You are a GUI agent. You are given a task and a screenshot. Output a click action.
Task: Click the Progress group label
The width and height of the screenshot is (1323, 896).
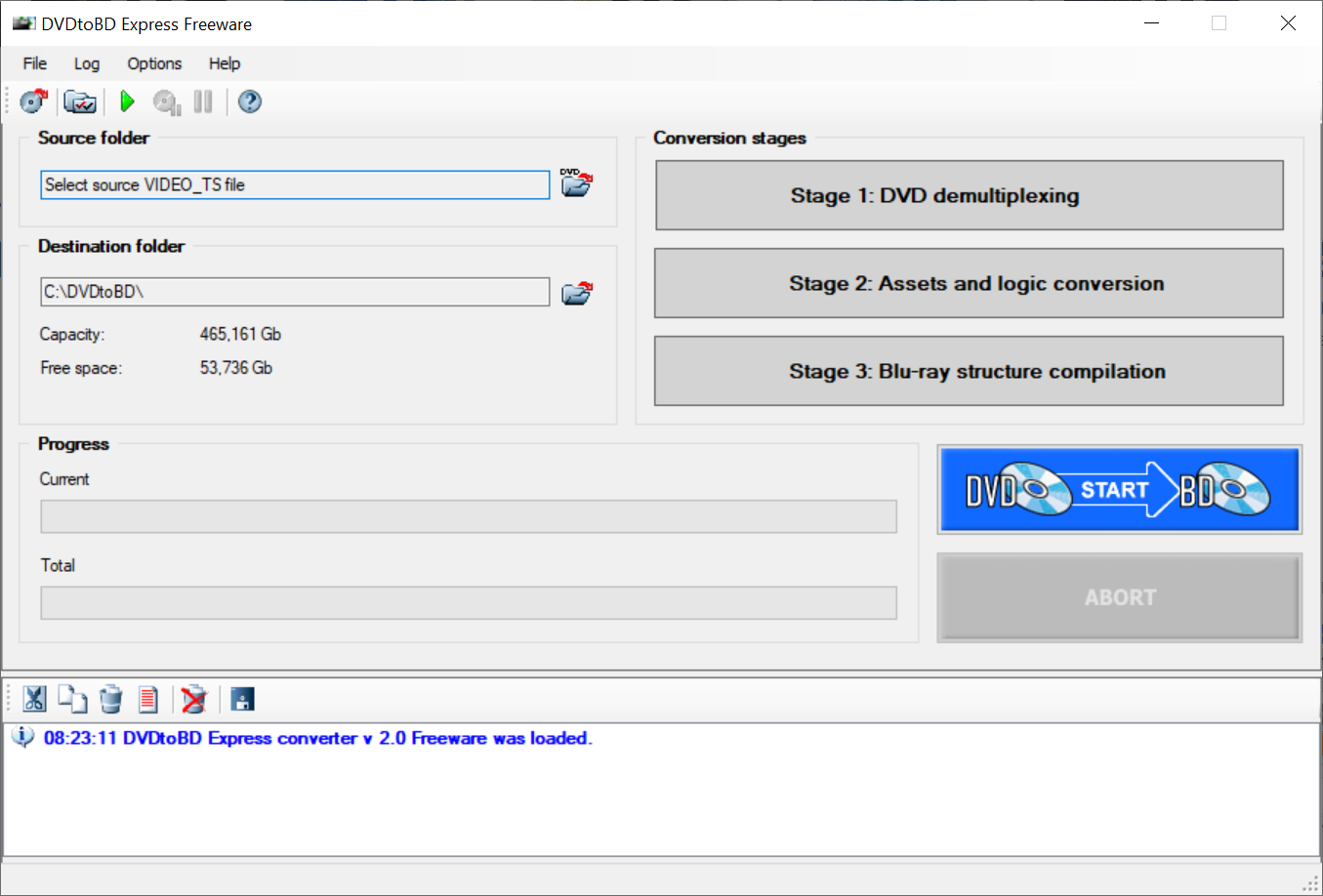73,443
